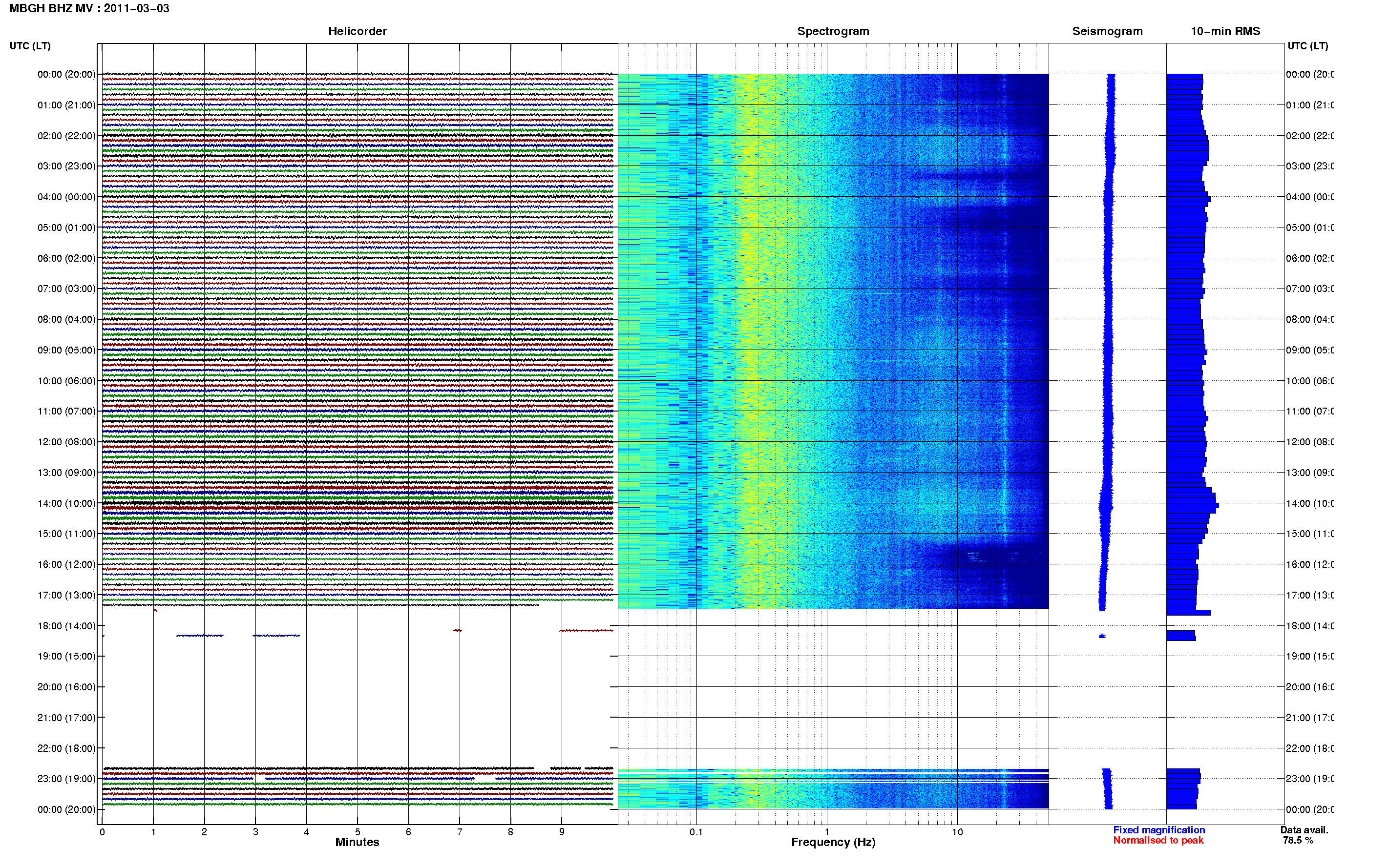The width and height of the screenshot is (1389, 868).
Task: Click the '0.1' frequency tick label
Action: [696, 832]
